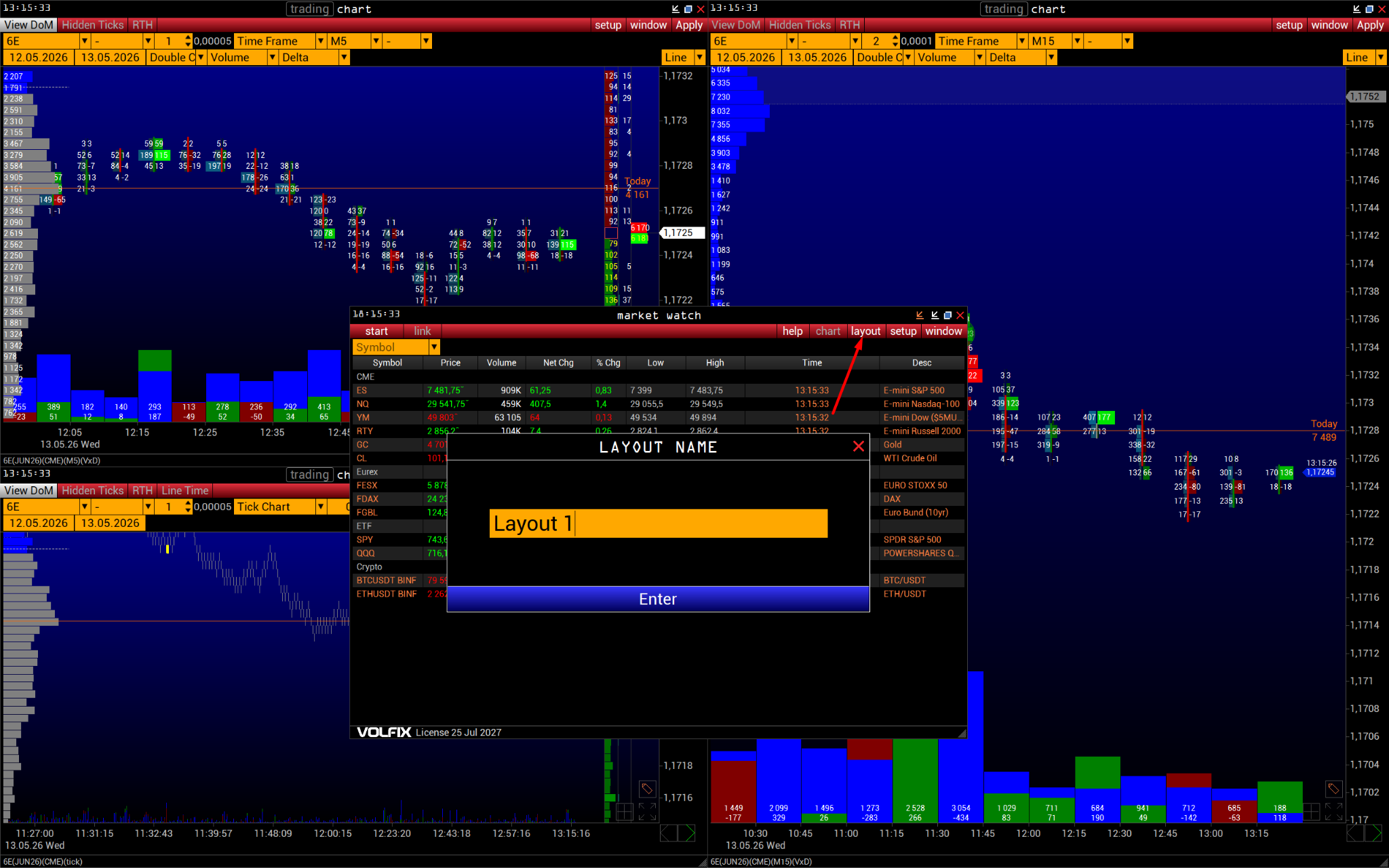Screen dimensions: 1389x868
Task: Click the orange down-left arrow icon in market watch
Action: pyautogui.click(x=920, y=315)
